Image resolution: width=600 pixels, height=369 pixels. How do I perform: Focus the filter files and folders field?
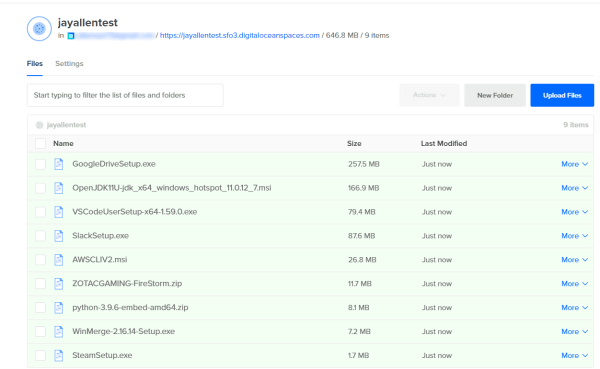tap(125, 95)
